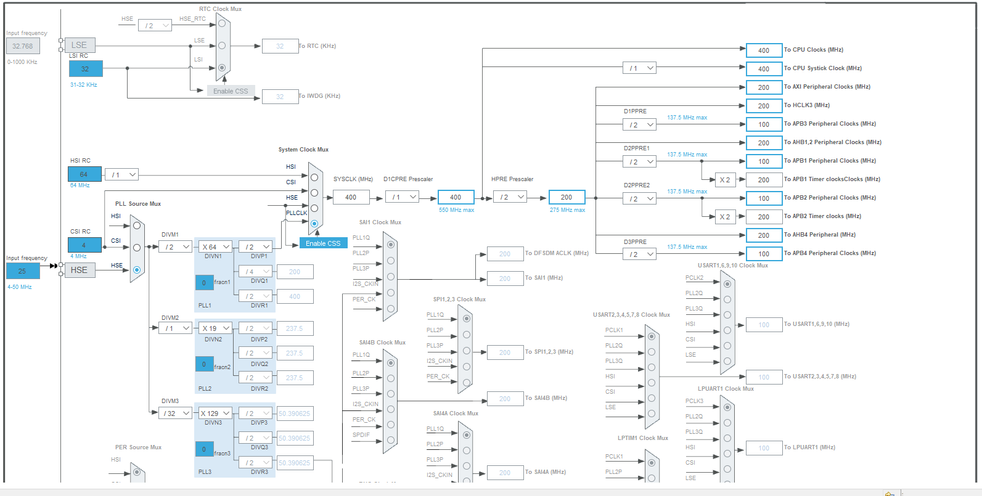This screenshot has width=982, height=496.
Task: Select LSE in RTC Clock Mux
Action: tap(222, 45)
